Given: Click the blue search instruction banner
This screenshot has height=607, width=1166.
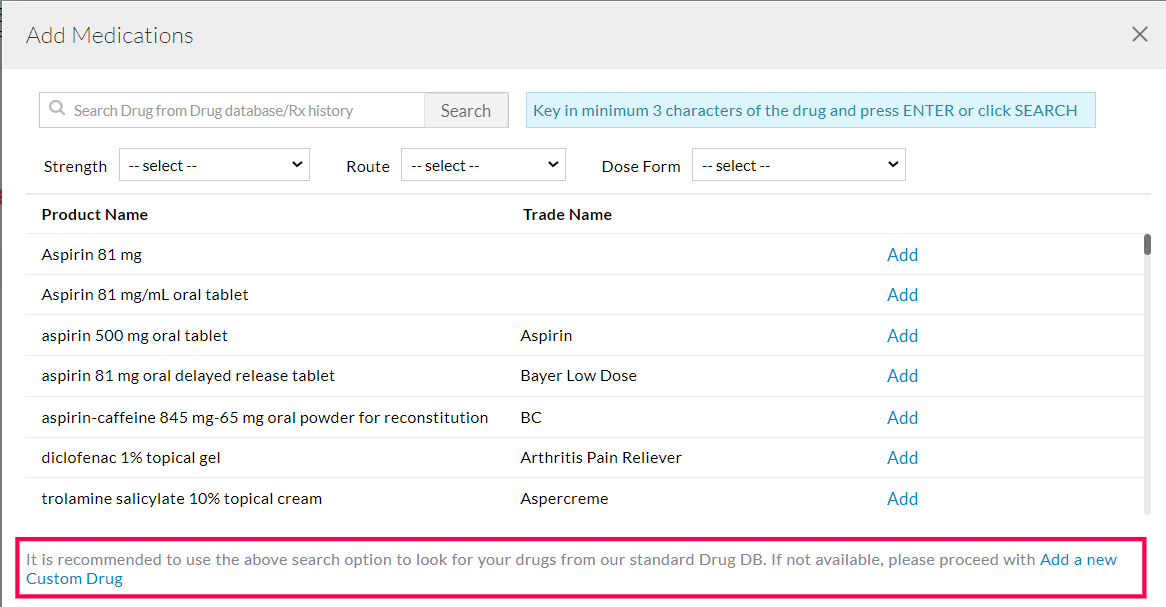Looking at the screenshot, I should click(810, 109).
